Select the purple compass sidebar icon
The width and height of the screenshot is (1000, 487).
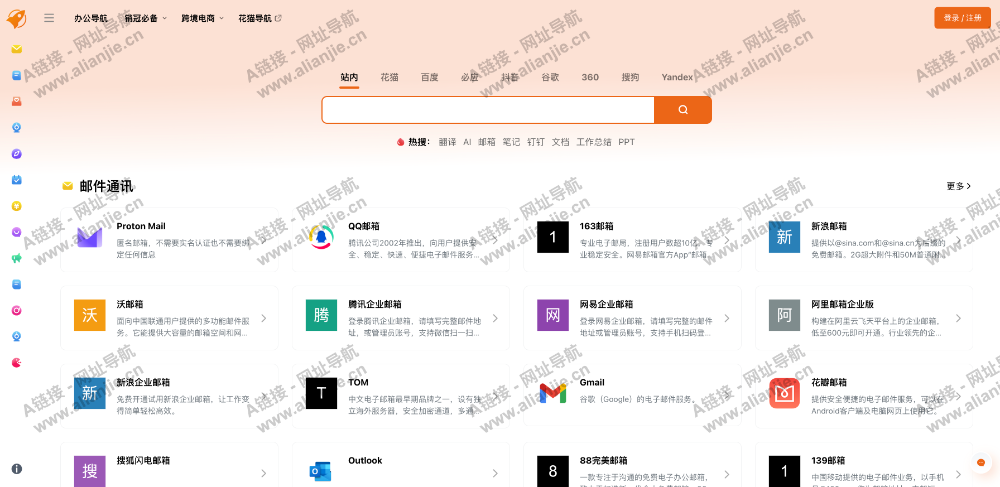tap(17, 153)
